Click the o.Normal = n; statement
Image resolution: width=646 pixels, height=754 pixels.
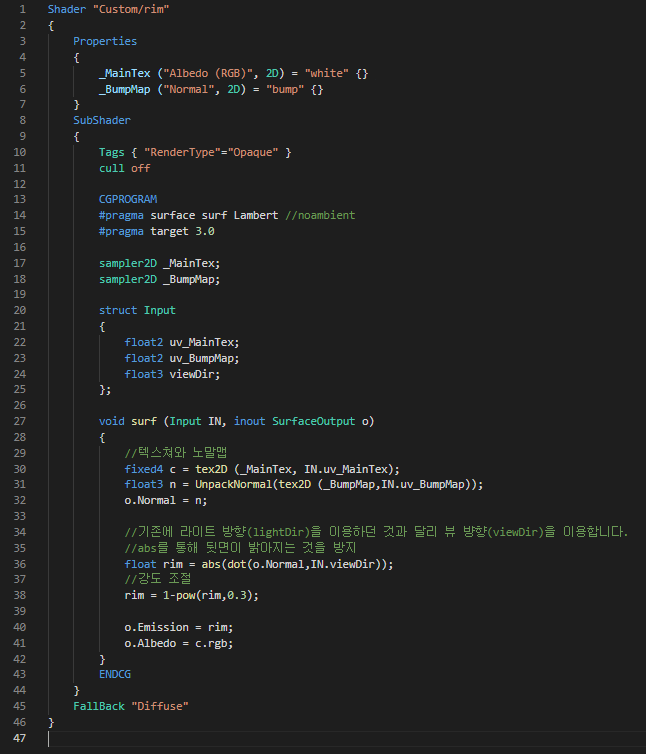coord(166,501)
